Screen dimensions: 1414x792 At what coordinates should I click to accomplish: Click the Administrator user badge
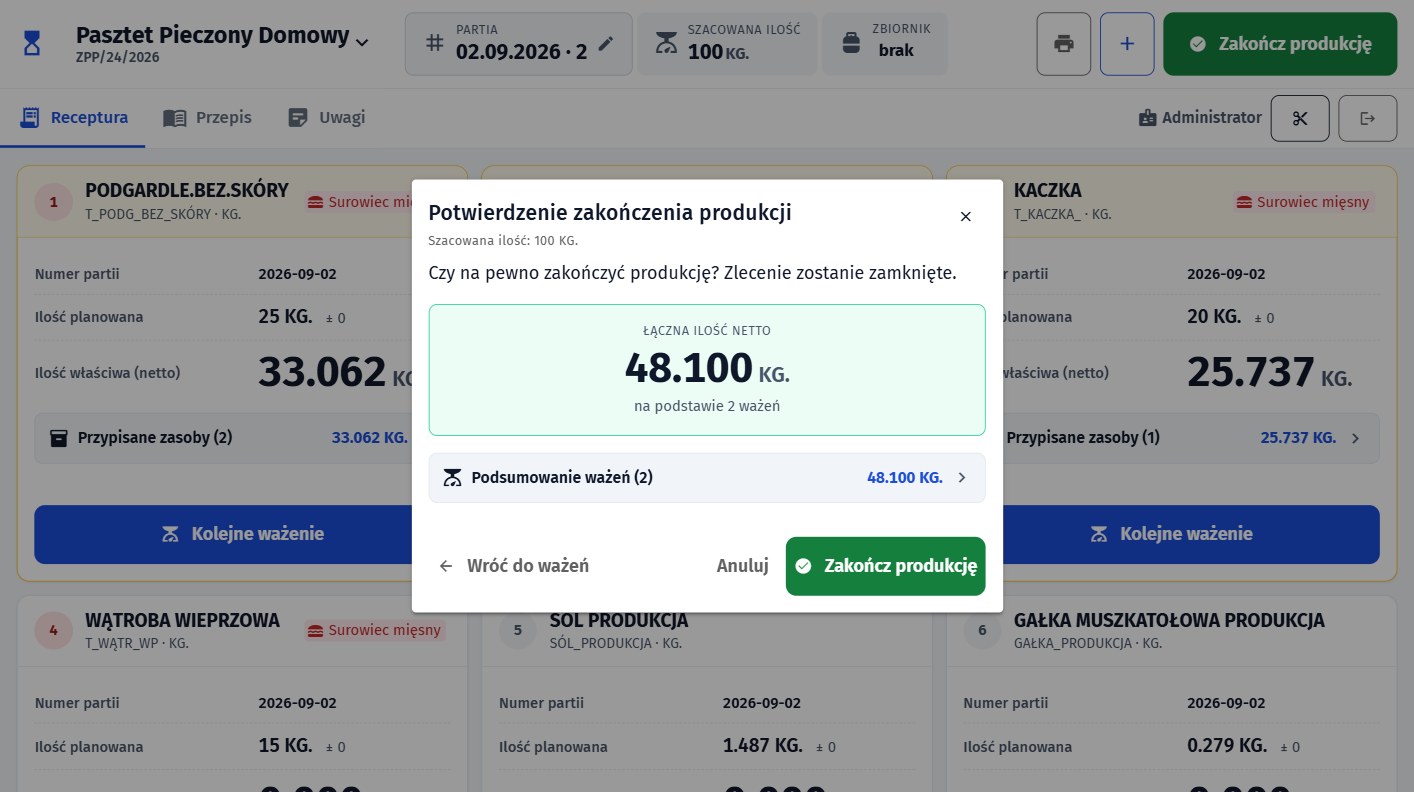click(x=1200, y=118)
